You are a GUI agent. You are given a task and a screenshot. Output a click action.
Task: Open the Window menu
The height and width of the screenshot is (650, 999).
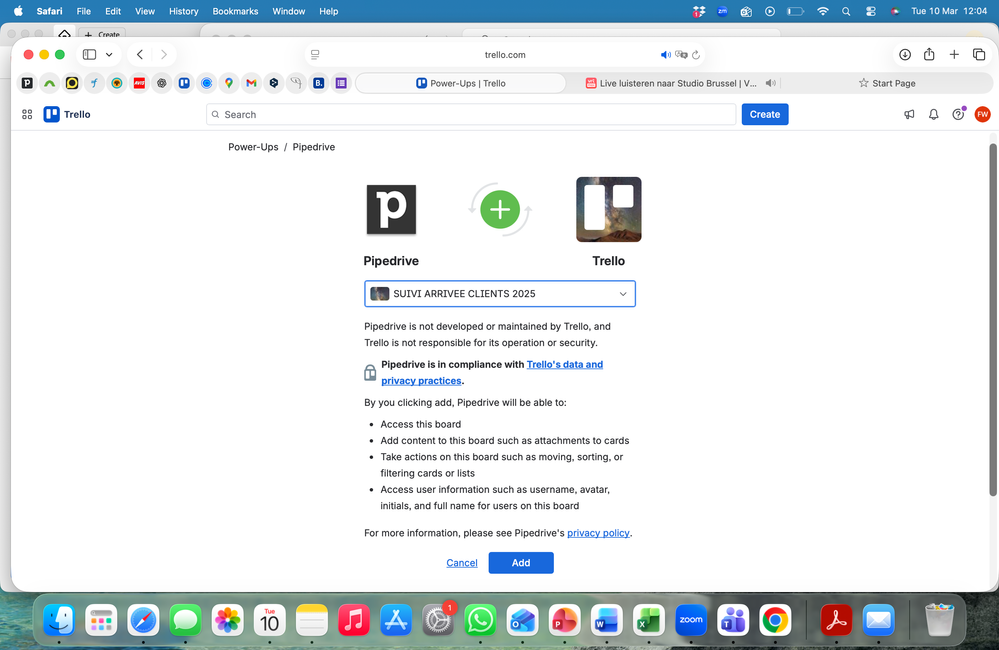289,11
